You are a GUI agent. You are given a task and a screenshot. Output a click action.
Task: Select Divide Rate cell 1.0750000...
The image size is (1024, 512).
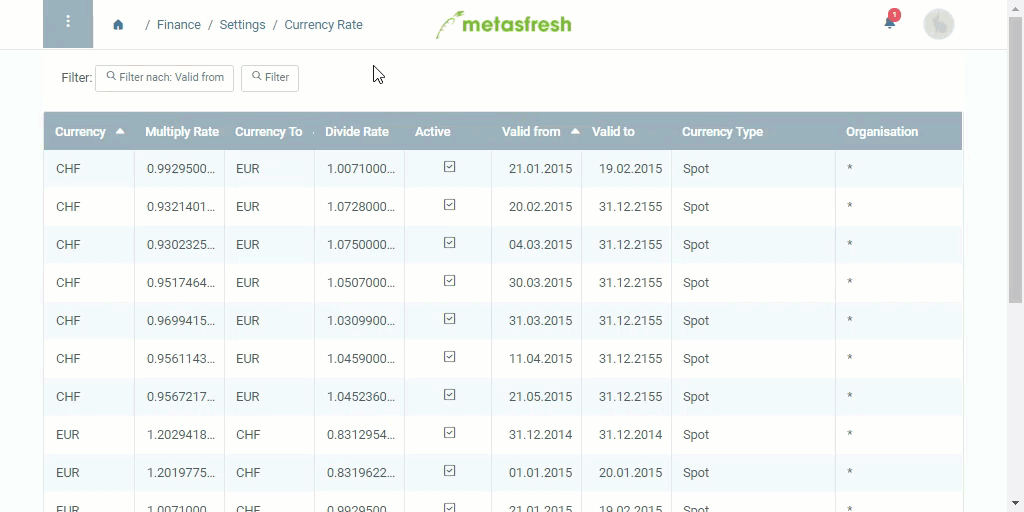click(x=360, y=244)
